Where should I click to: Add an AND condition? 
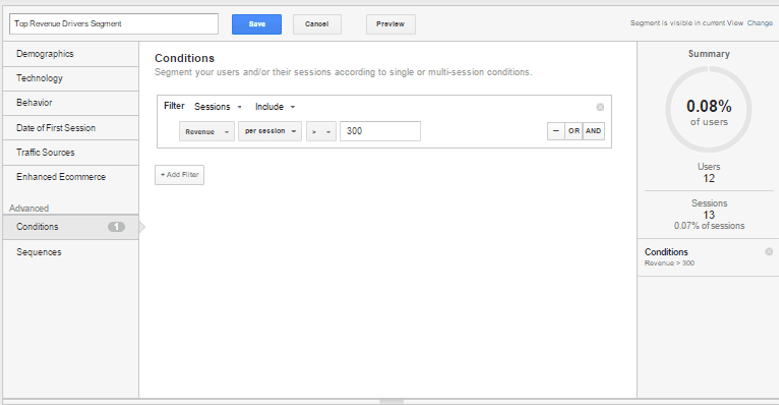click(x=594, y=131)
